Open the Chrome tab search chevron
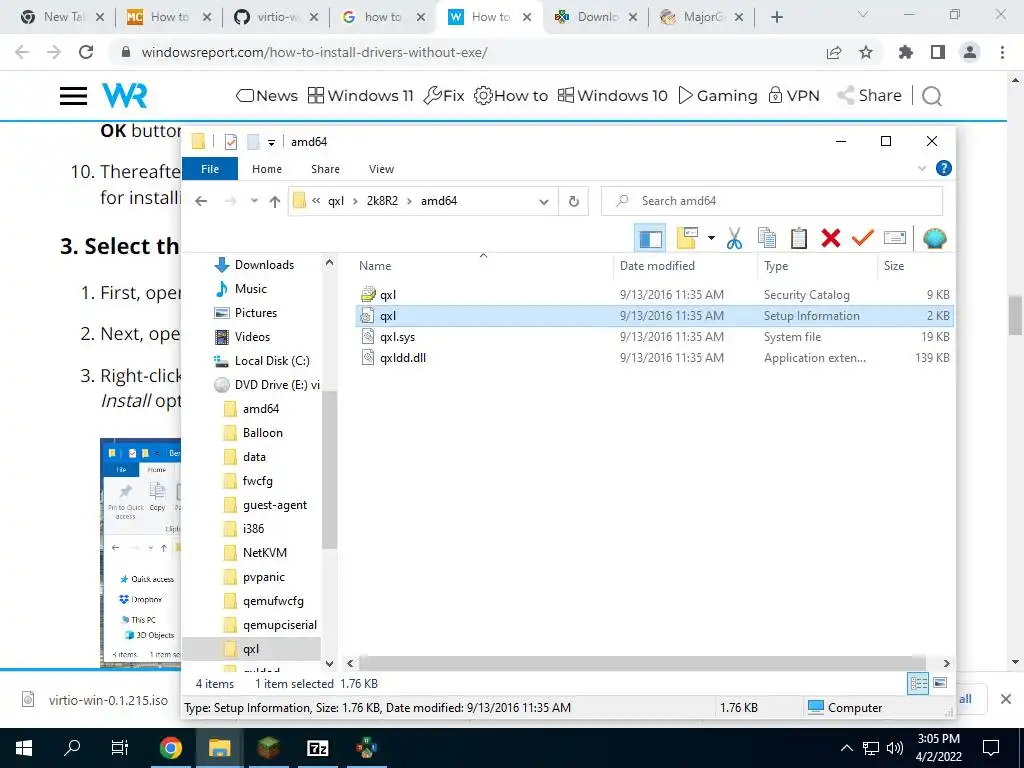Viewport: 1024px width, 768px height. pyautogui.click(x=863, y=14)
